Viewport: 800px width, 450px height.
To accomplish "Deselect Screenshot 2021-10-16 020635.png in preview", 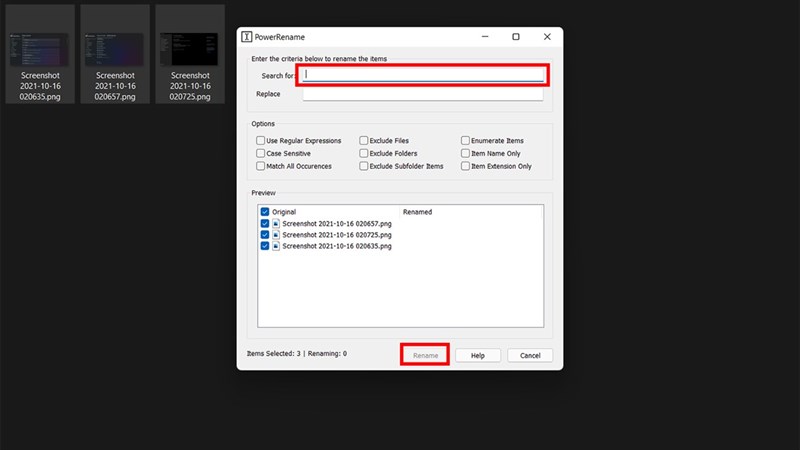I will click(x=264, y=246).
